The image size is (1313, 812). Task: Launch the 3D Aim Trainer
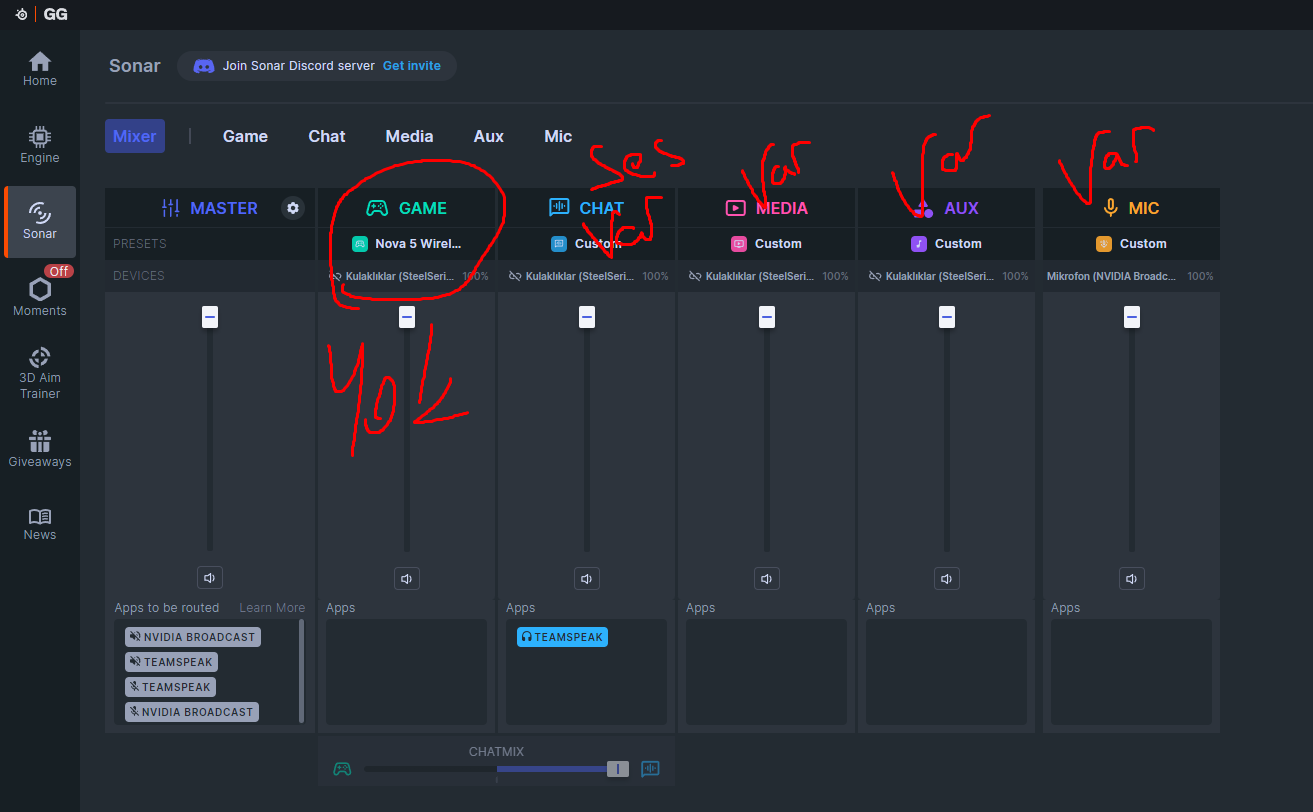pyautogui.click(x=40, y=373)
